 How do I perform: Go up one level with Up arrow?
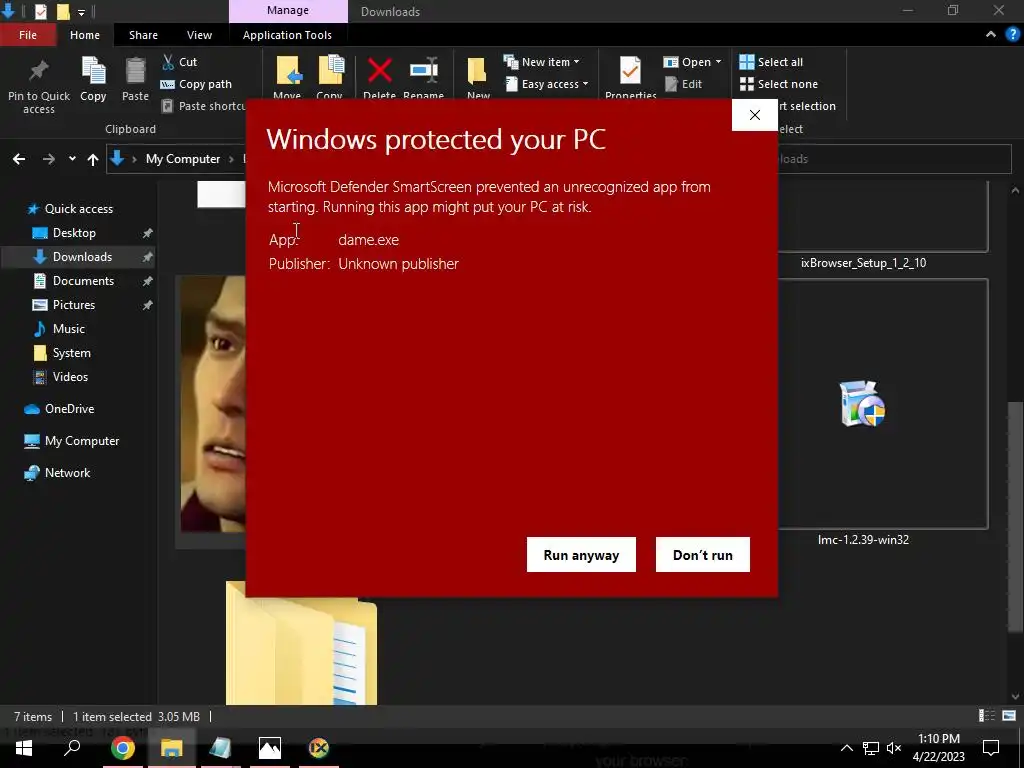click(x=93, y=159)
